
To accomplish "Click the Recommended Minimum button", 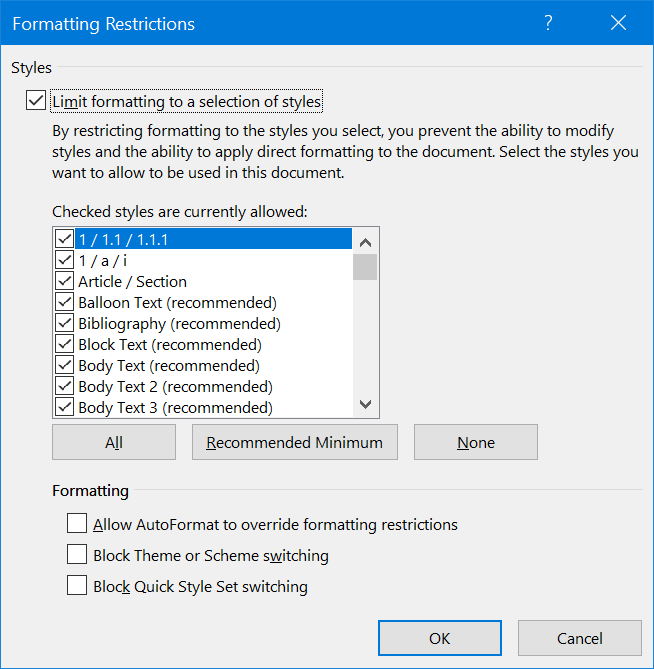I will click(x=295, y=442).
